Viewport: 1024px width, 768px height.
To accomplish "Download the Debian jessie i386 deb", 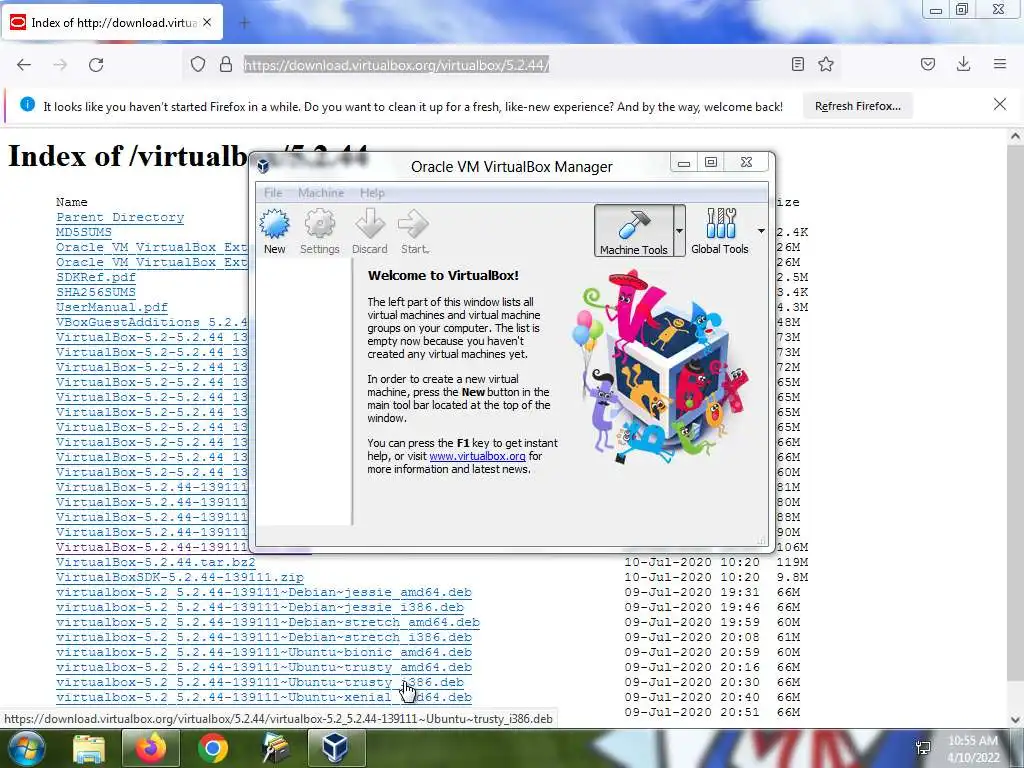I will click(260, 607).
